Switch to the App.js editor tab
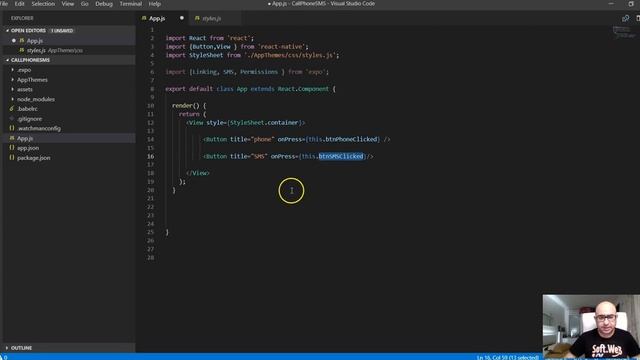 pyautogui.click(x=162, y=18)
